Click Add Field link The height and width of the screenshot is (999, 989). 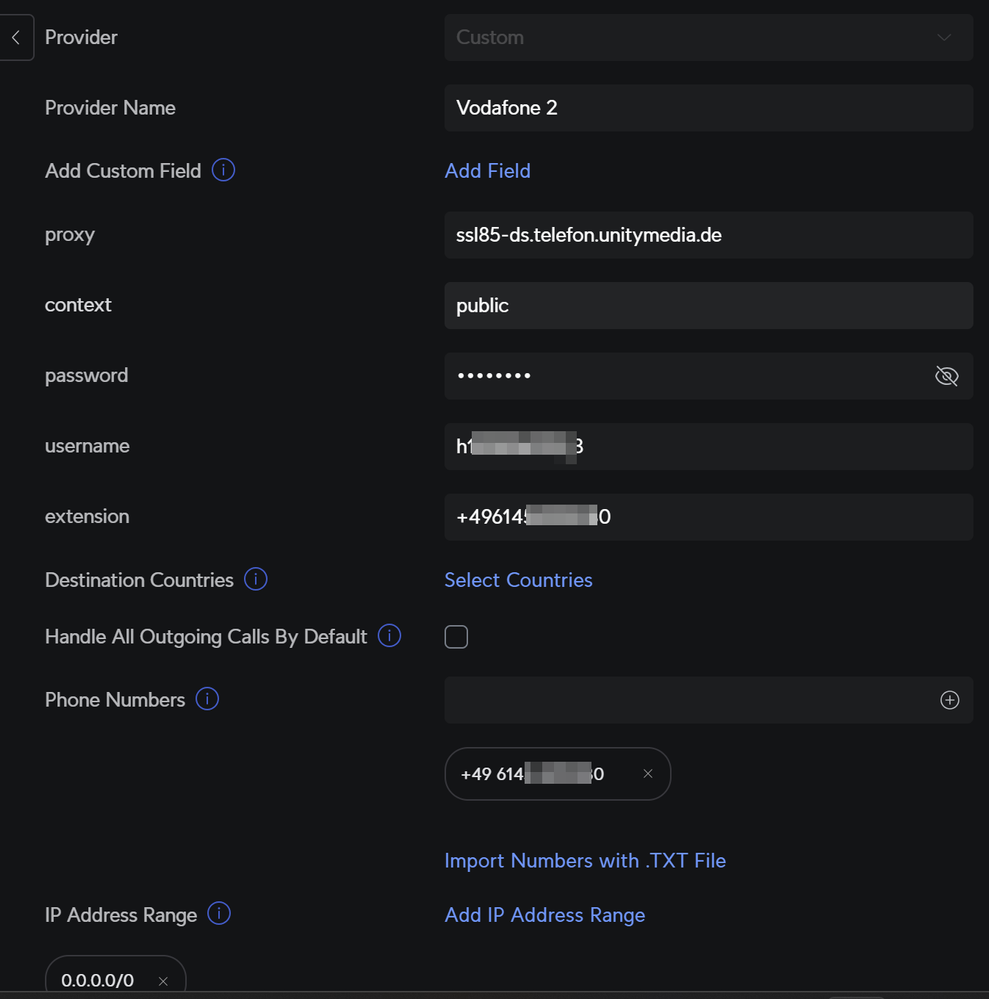(x=487, y=171)
